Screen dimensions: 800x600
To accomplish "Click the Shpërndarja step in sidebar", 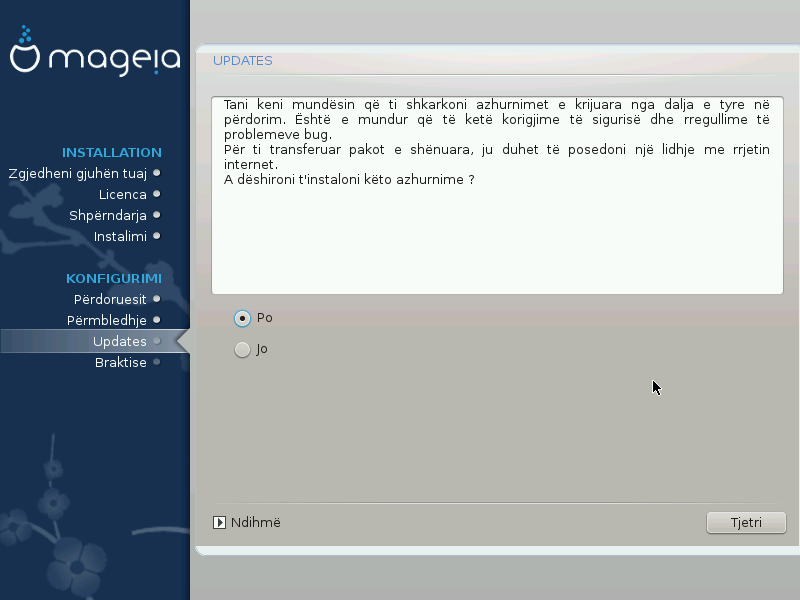I will coord(108,216).
